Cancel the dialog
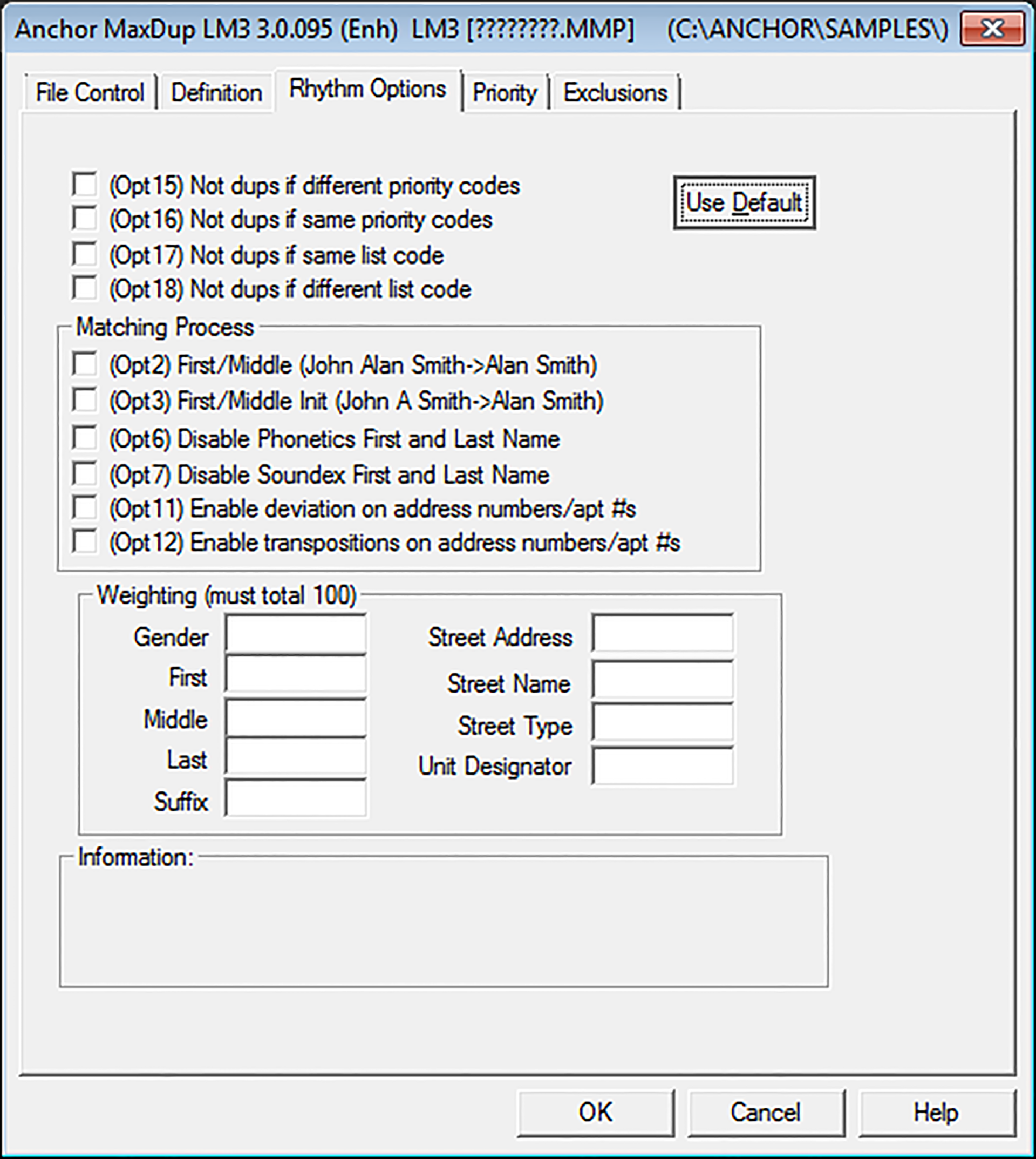Screen dimensions: 1036x1159 pos(766,1111)
